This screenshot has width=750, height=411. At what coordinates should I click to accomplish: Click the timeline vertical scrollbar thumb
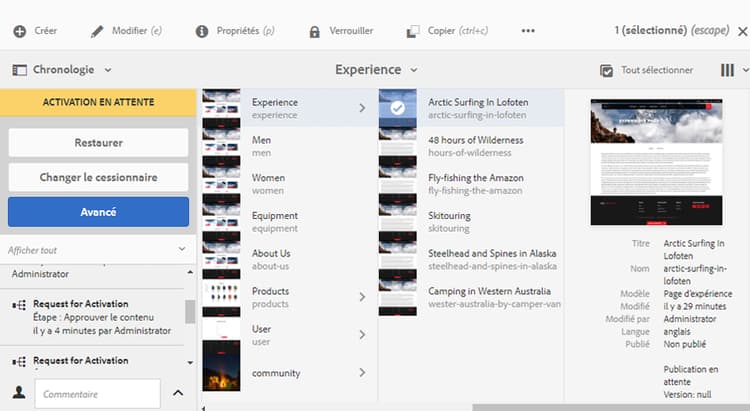pos(190,312)
